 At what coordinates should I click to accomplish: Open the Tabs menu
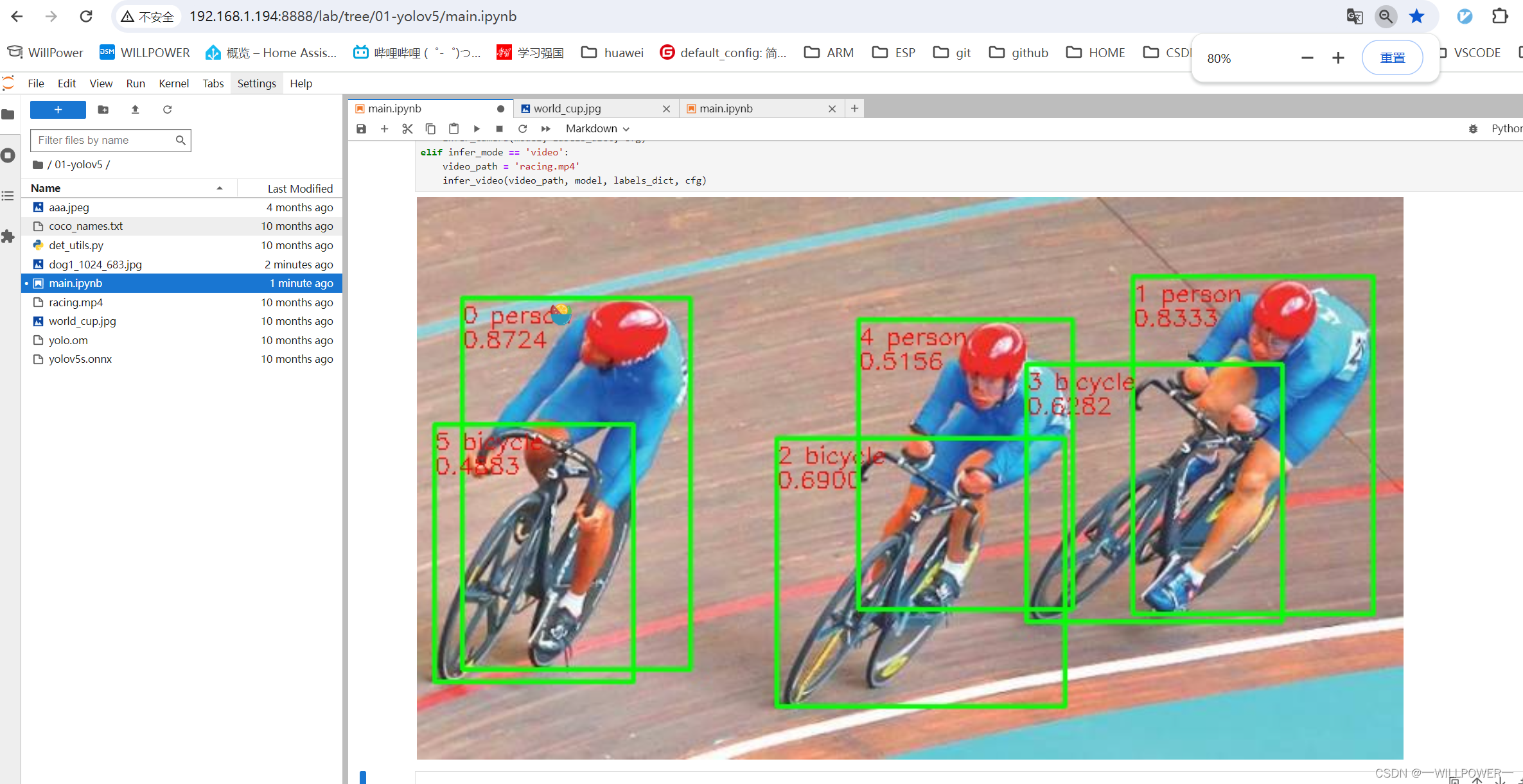point(213,83)
